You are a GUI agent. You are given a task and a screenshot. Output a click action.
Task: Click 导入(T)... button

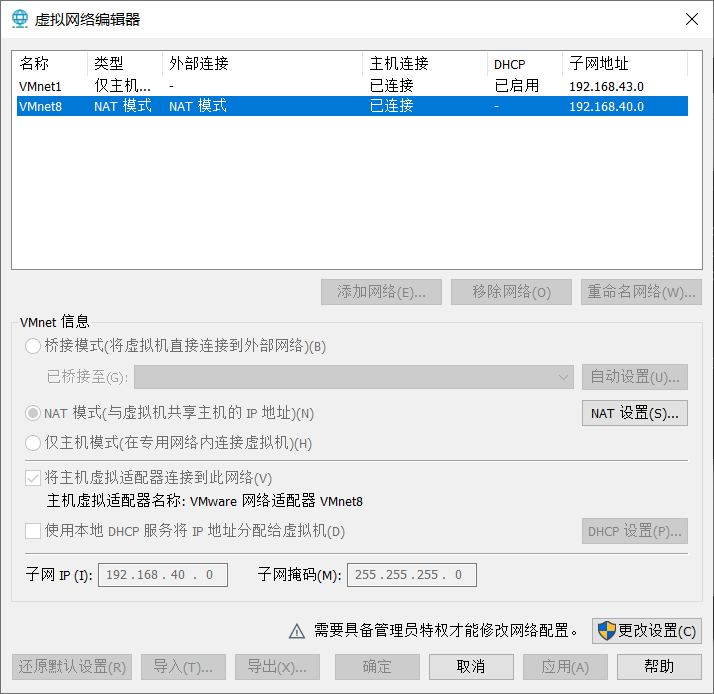[x=184, y=667]
